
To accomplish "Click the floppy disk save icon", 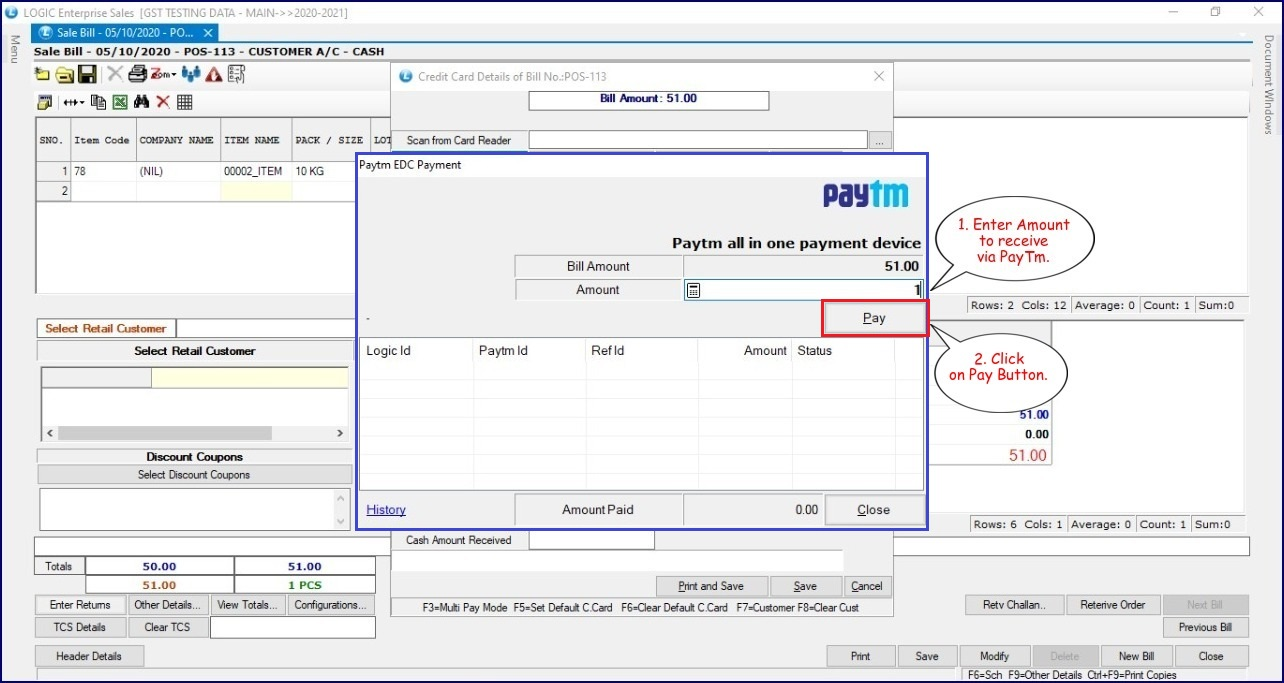I will 87,75.
